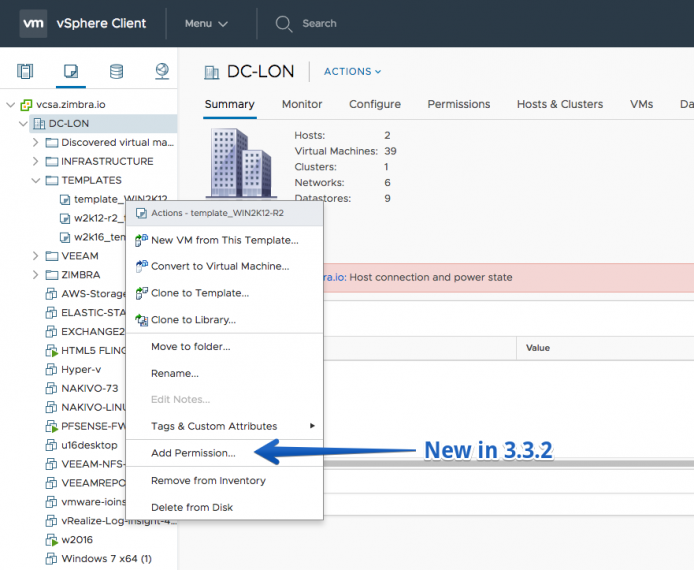Click the Clone to Library icon
The image size is (694, 570).
141,320
